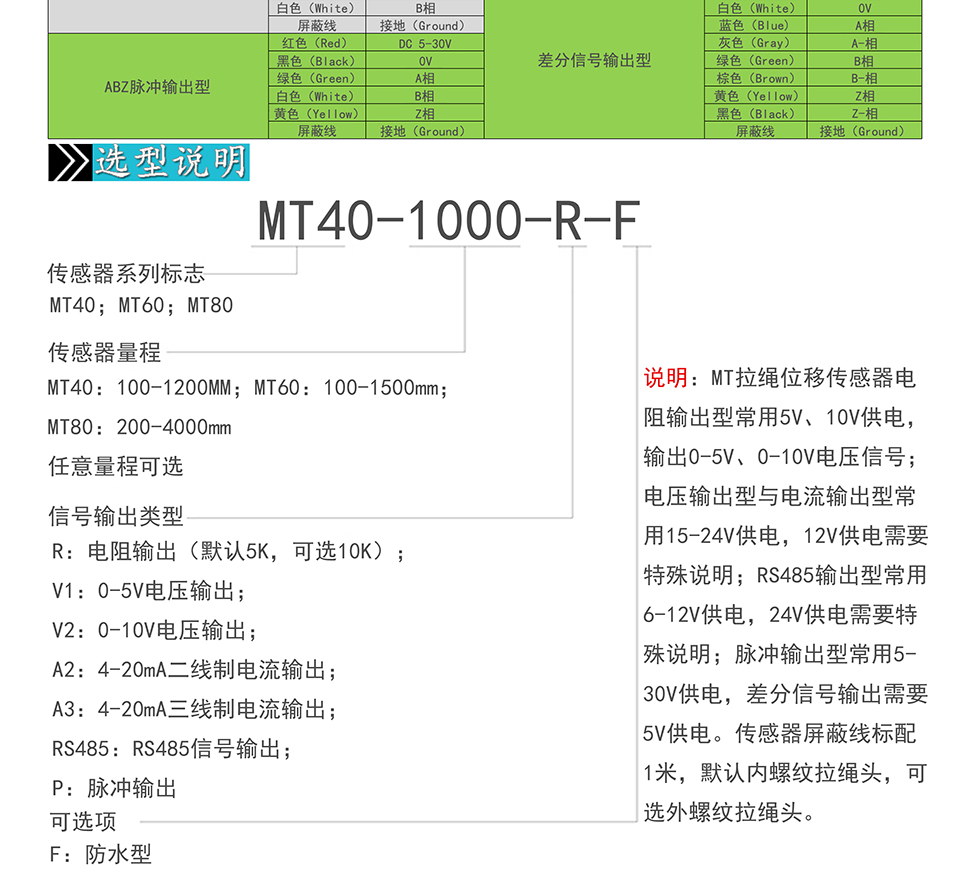The image size is (960, 869).
Task: Click the 说明 note heading
Action: (664, 377)
